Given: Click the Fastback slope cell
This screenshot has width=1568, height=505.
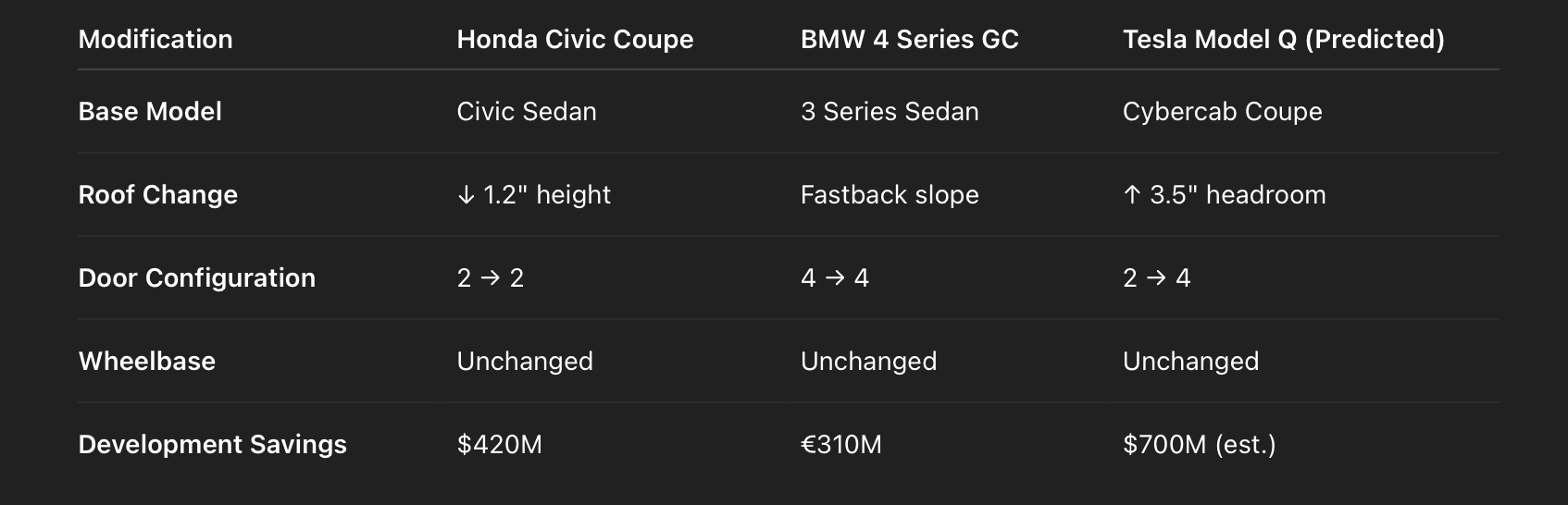Looking at the screenshot, I should 890,194.
